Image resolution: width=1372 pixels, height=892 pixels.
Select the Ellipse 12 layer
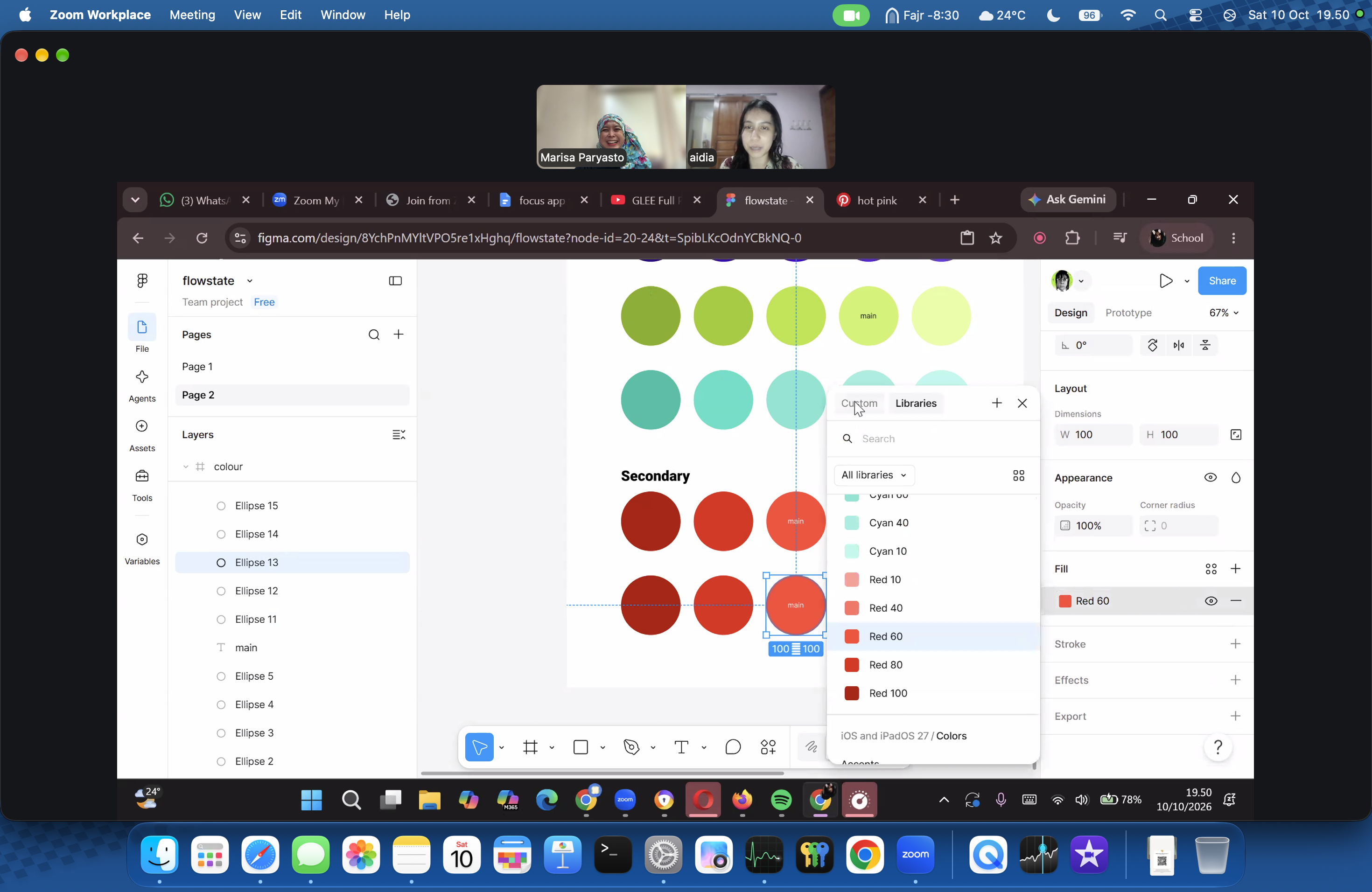pyautogui.click(x=292, y=591)
